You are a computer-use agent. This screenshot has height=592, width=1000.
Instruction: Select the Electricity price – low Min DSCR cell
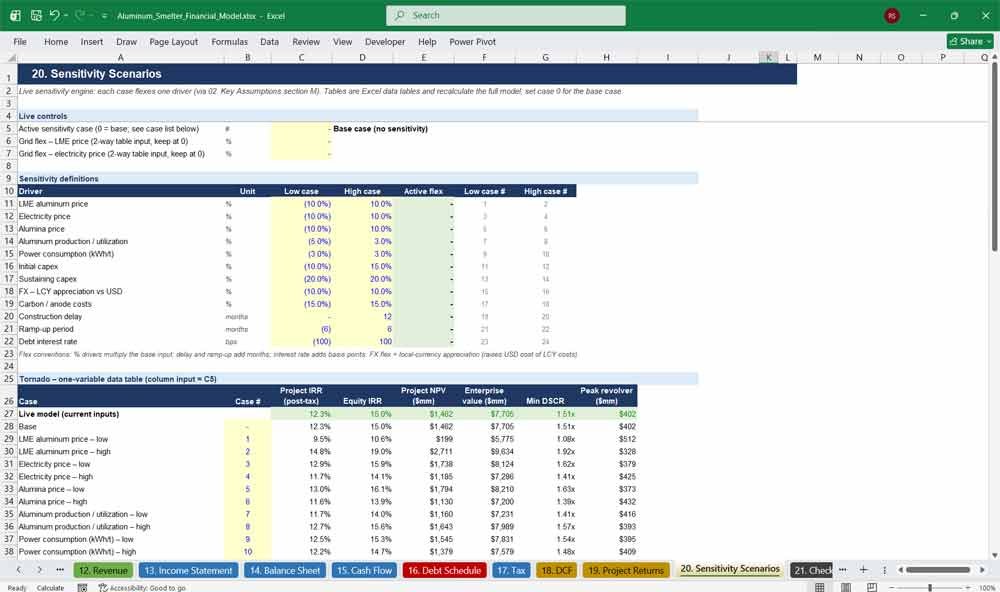[x=545, y=464]
